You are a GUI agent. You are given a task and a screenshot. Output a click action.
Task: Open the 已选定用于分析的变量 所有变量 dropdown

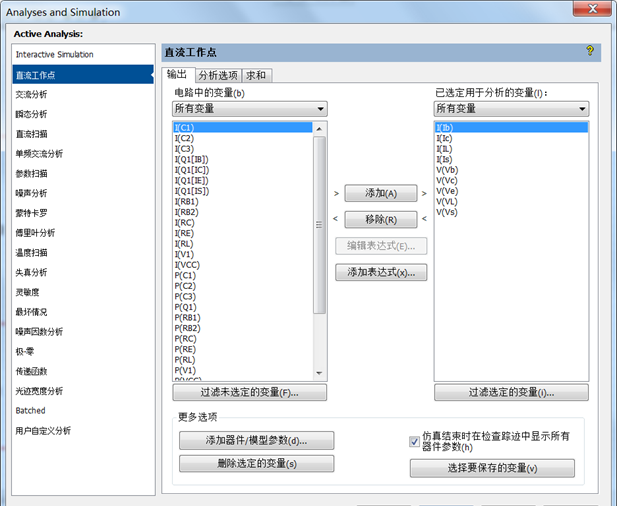[511, 108]
